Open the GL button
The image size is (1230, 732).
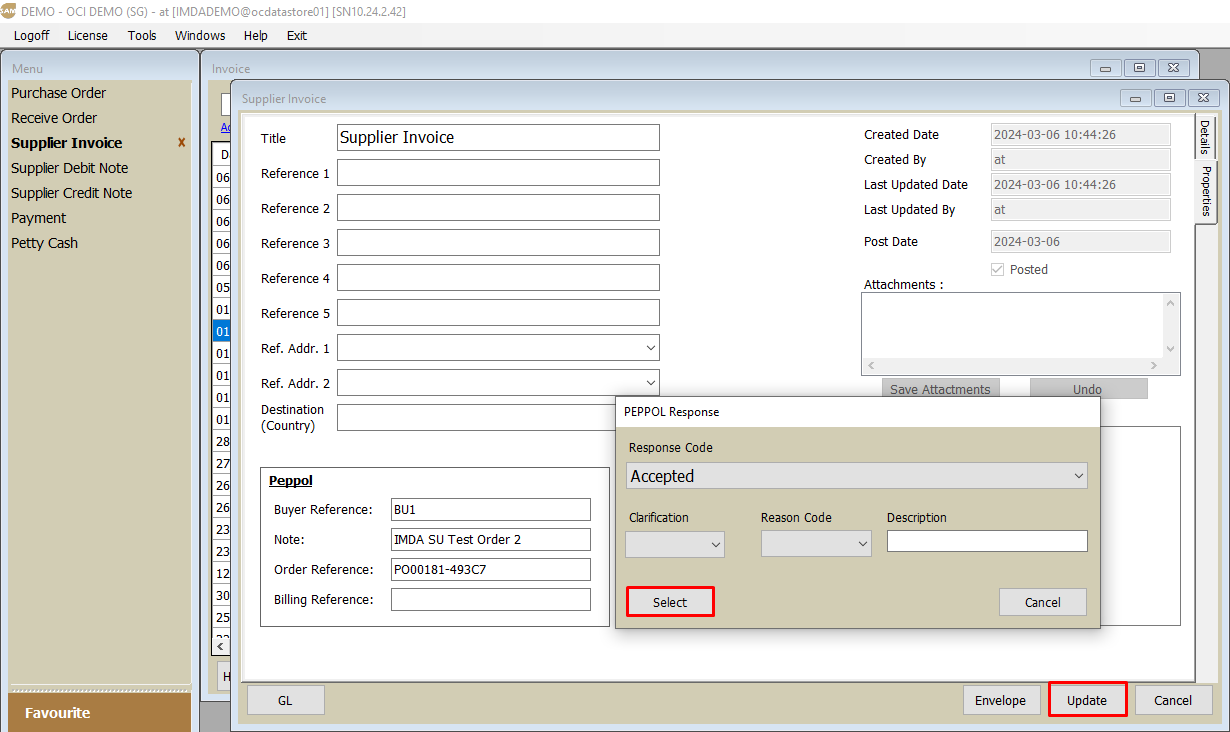(285, 700)
